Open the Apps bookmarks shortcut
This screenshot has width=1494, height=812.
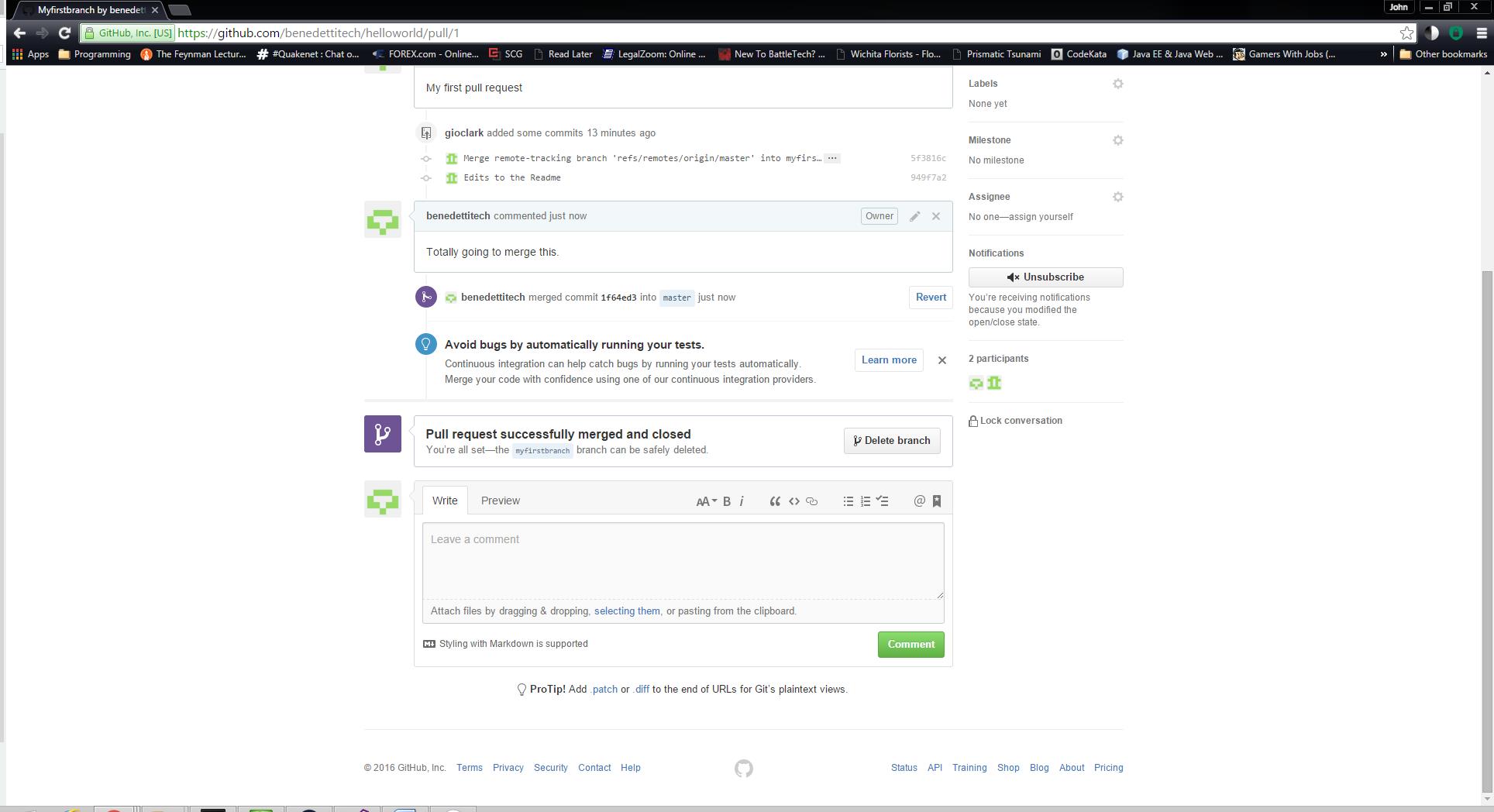coord(30,54)
